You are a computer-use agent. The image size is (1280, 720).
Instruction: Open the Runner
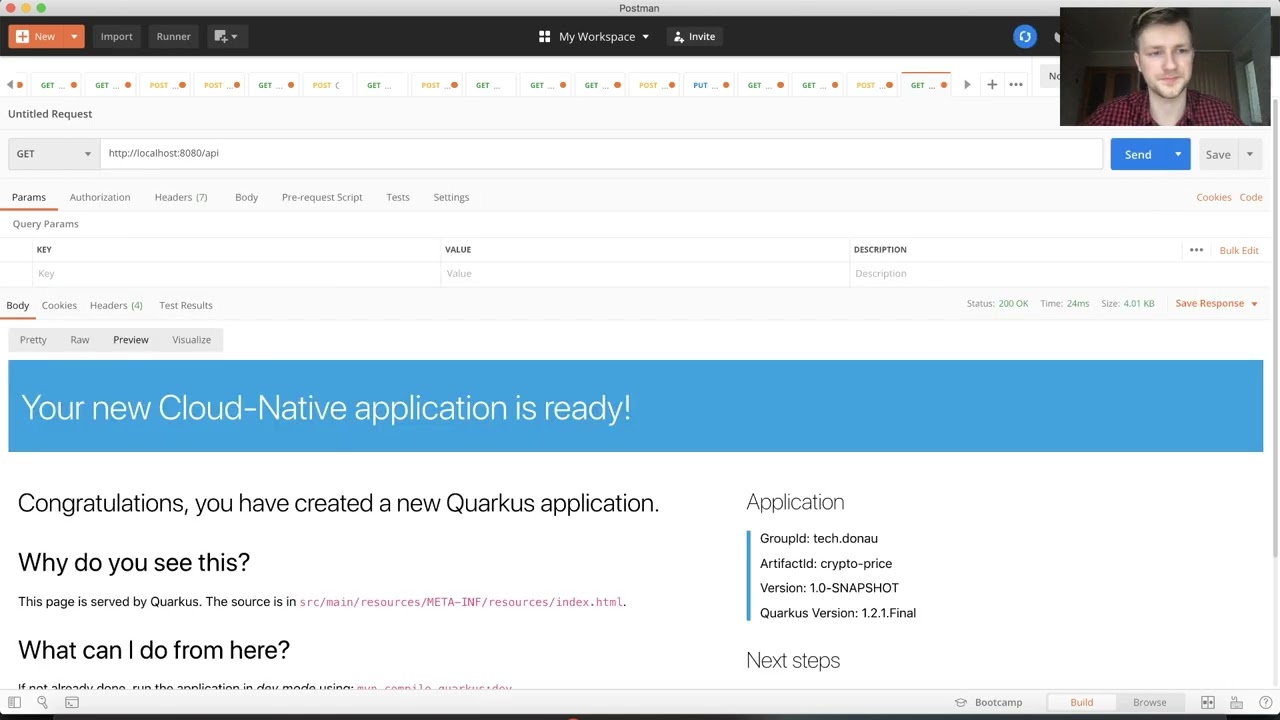173,36
